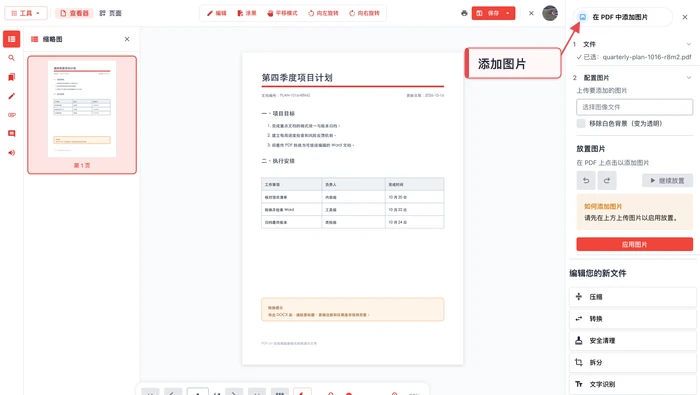Jump to last page button
The height and width of the screenshot is (395, 700).
pos(257,392)
